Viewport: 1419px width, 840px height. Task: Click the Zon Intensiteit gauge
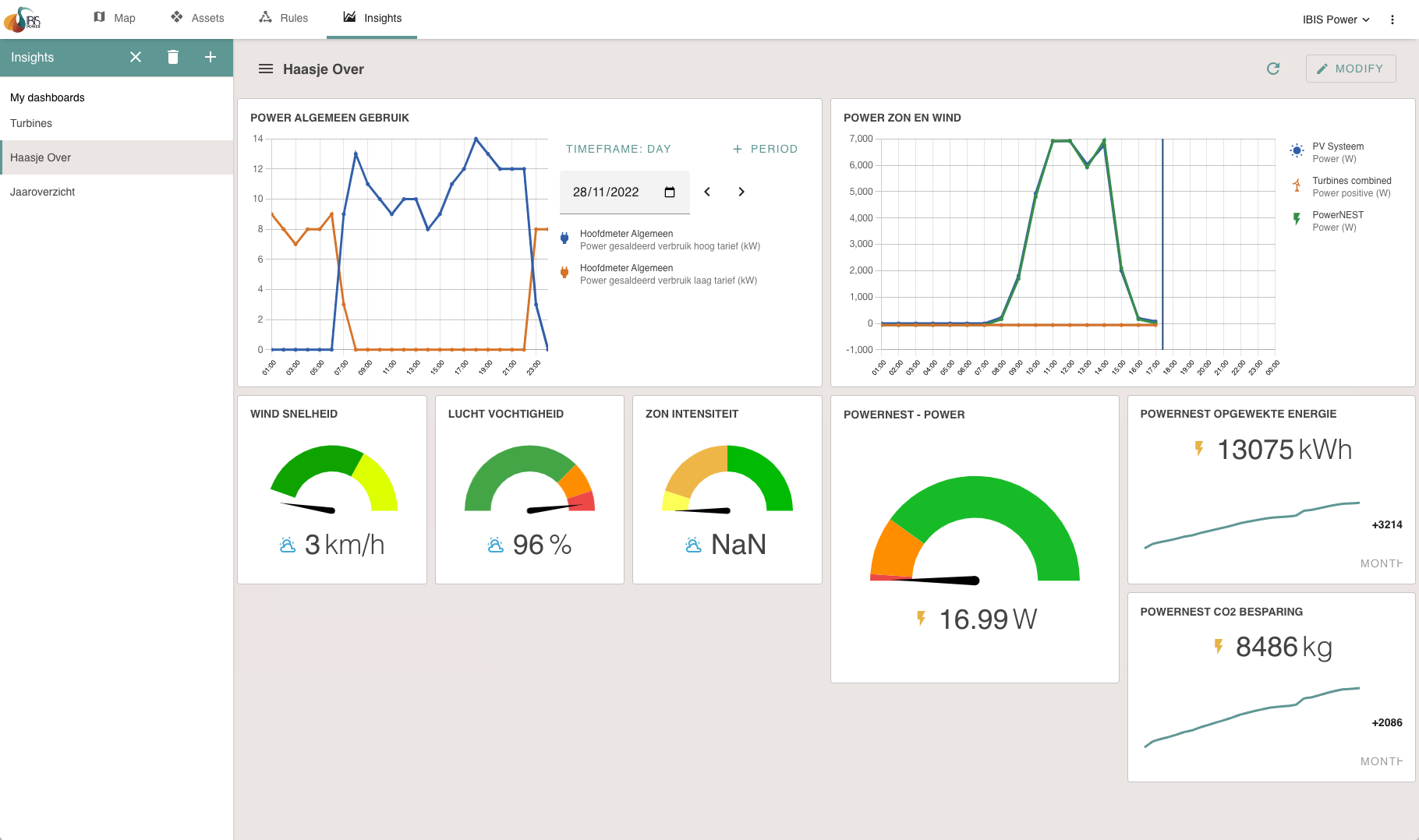pyautogui.click(x=727, y=478)
